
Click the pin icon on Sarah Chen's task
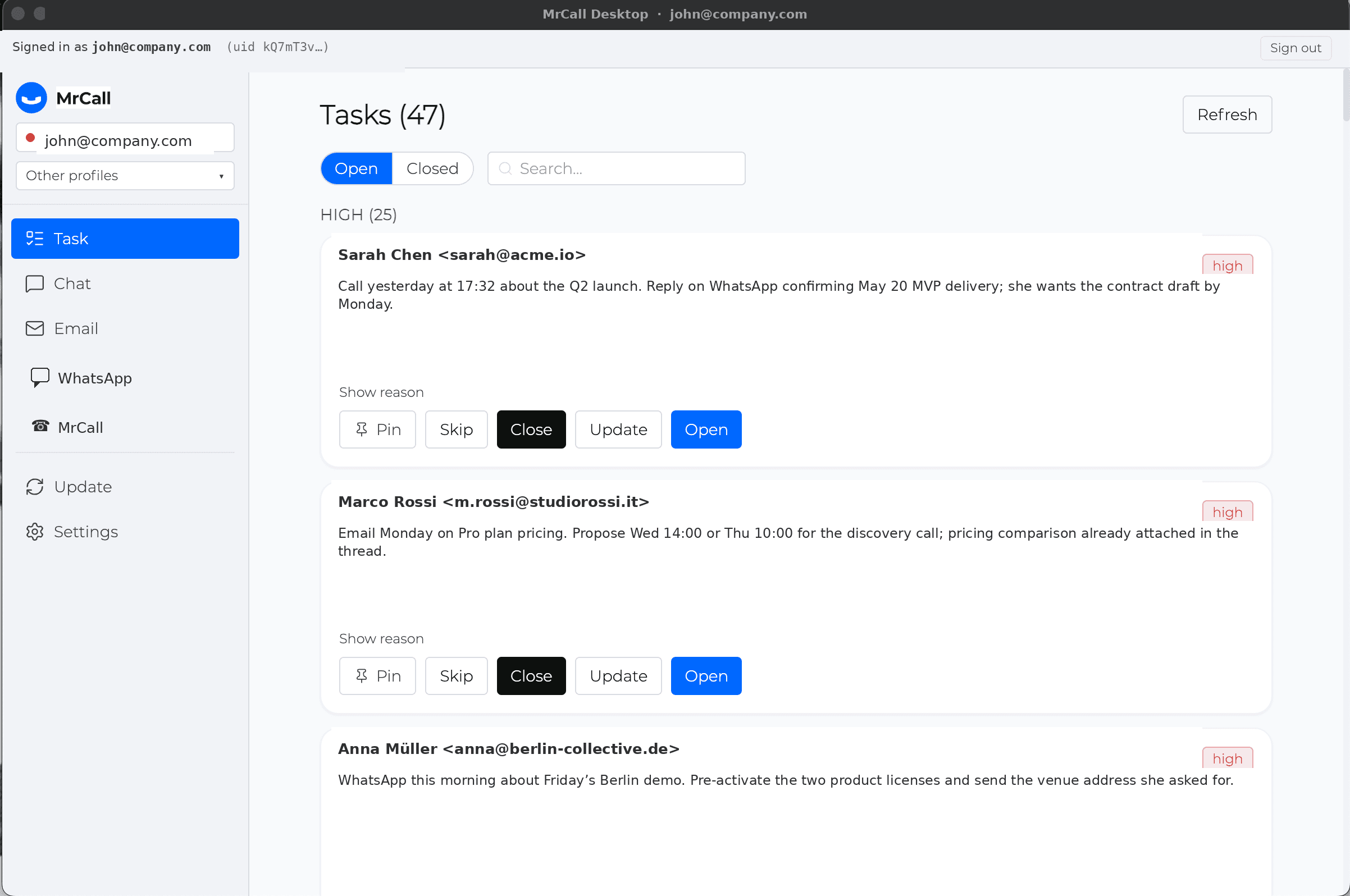click(362, 429)
